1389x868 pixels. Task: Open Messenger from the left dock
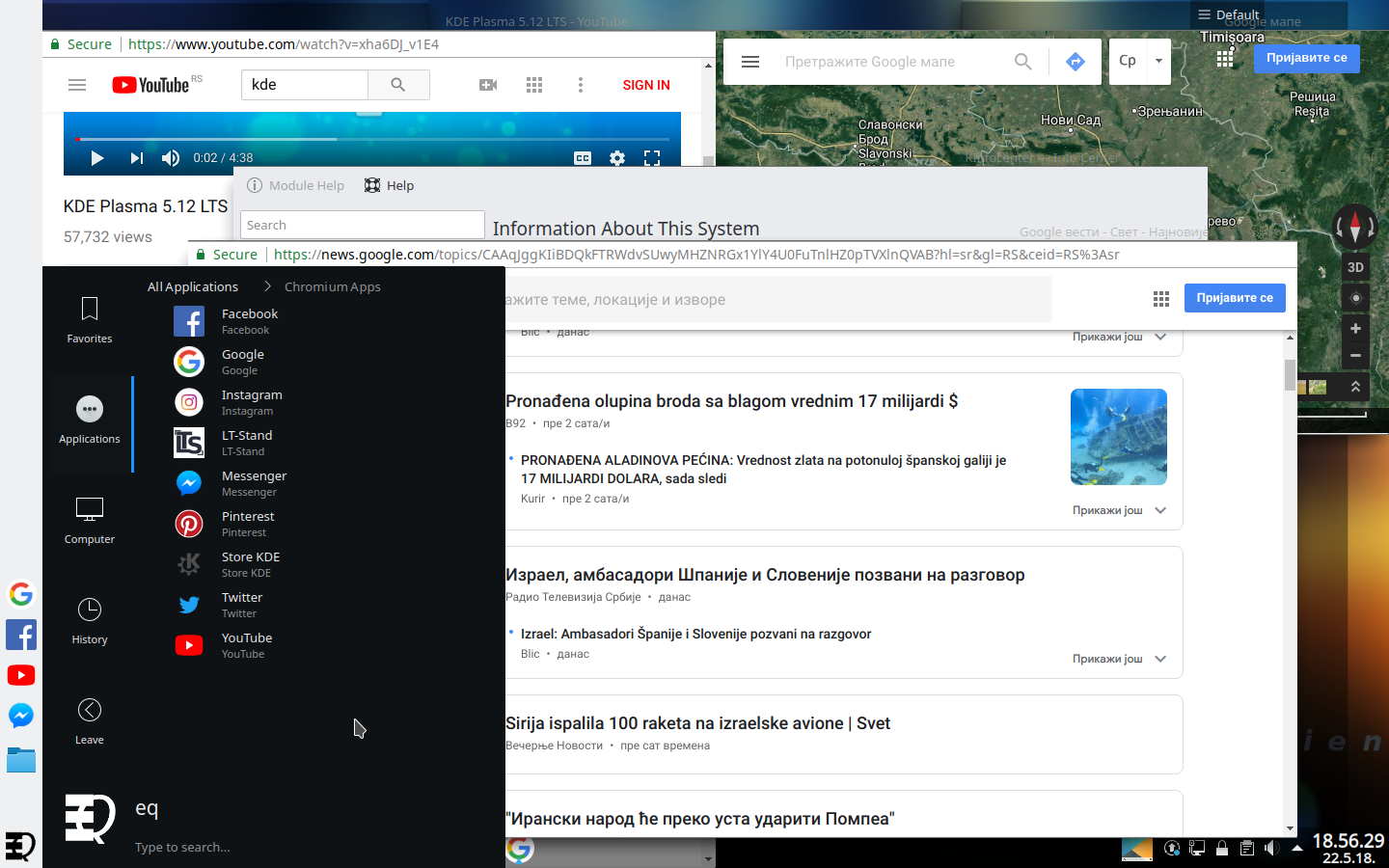pos(21,715)
